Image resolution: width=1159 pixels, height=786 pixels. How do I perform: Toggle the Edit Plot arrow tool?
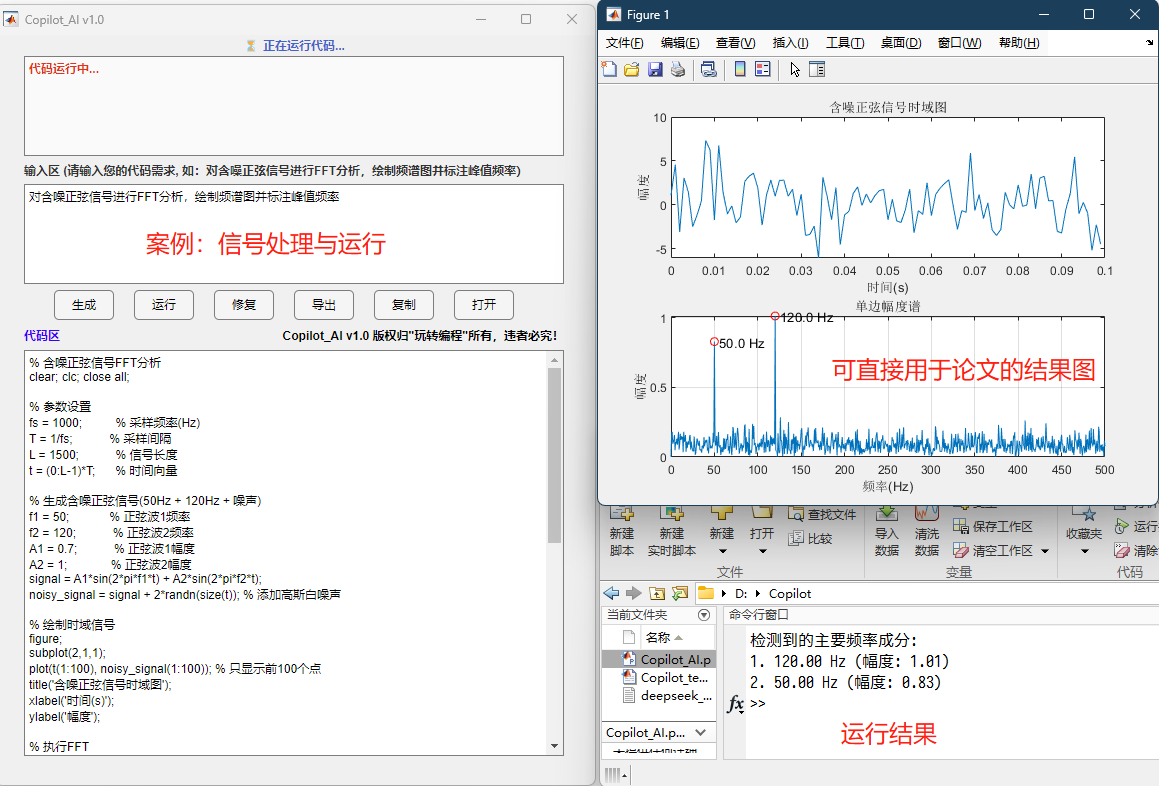point(795,69)
